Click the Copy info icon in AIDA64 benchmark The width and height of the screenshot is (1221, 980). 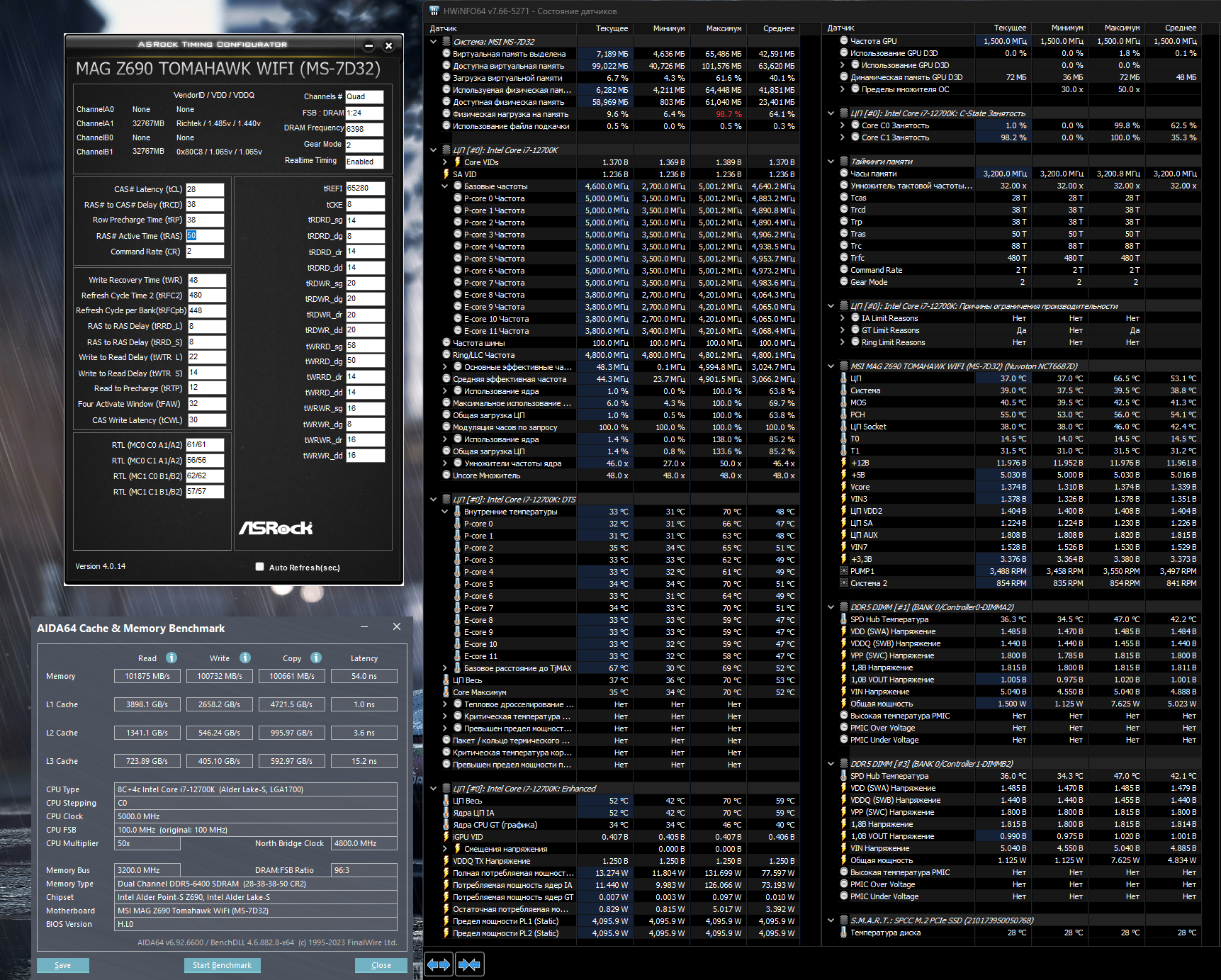tap(316, 658)
